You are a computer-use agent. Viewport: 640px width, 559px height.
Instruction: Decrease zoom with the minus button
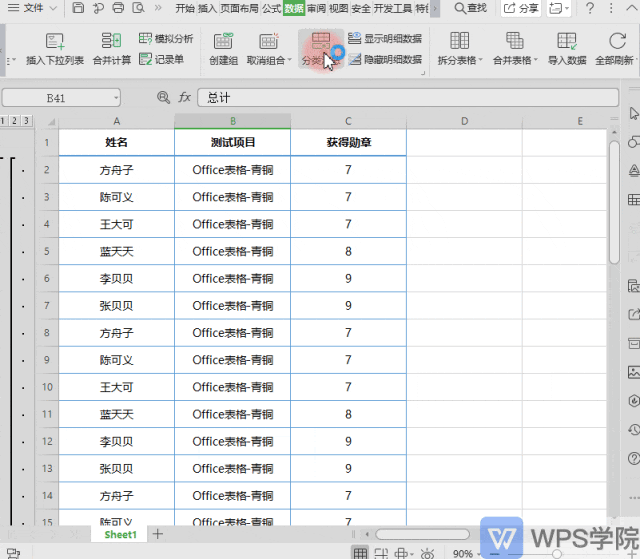tap(494, 554)
